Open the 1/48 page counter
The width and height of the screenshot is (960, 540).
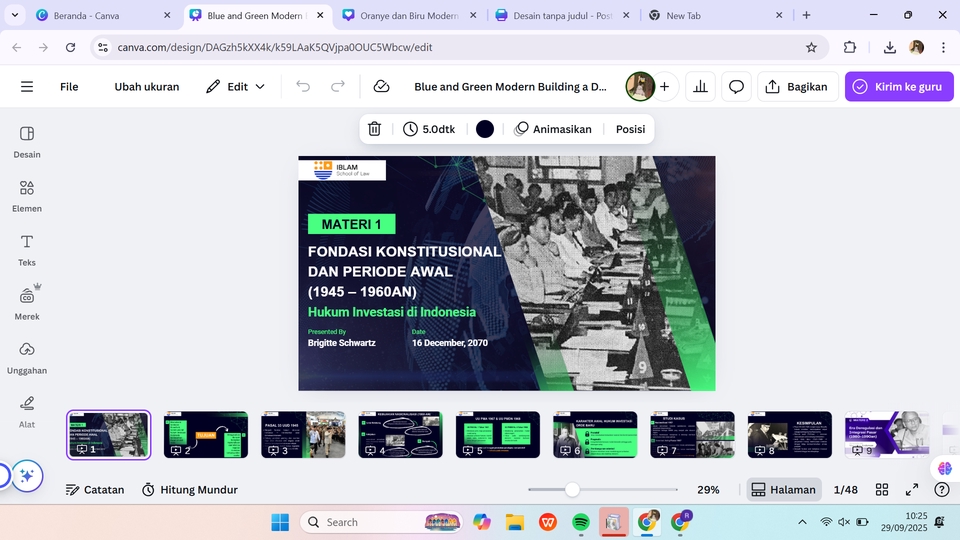846,489
